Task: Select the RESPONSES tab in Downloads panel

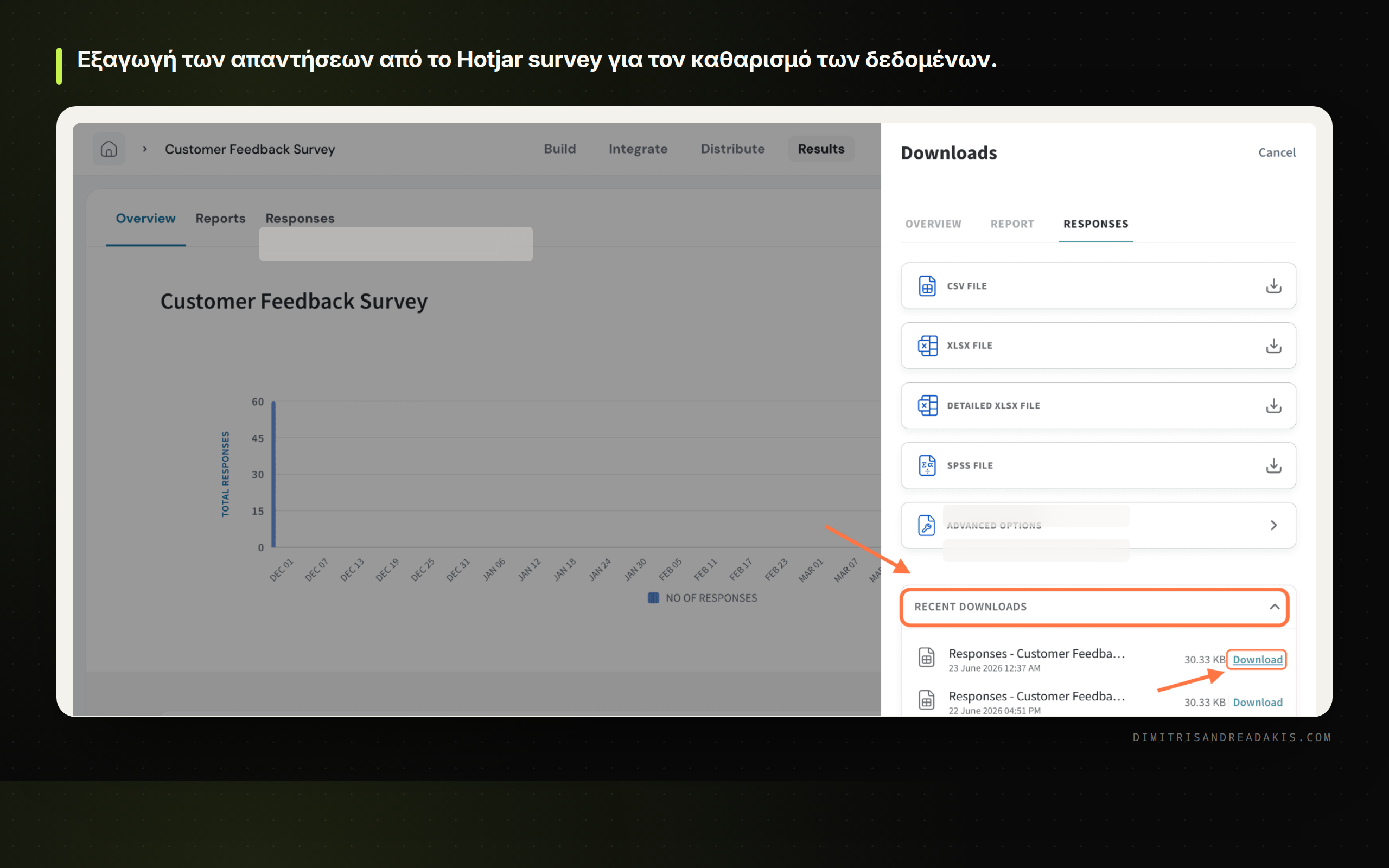Action: coord(1095,224)
